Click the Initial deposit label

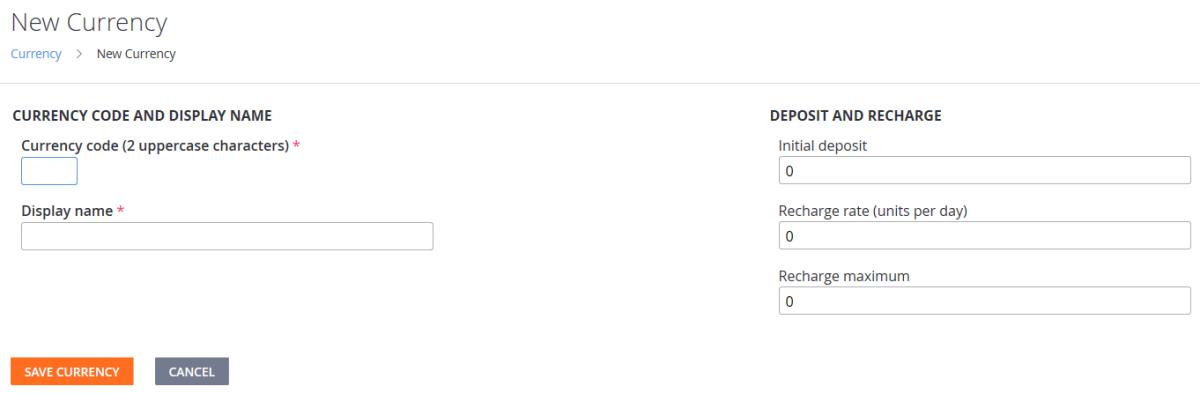823,146
